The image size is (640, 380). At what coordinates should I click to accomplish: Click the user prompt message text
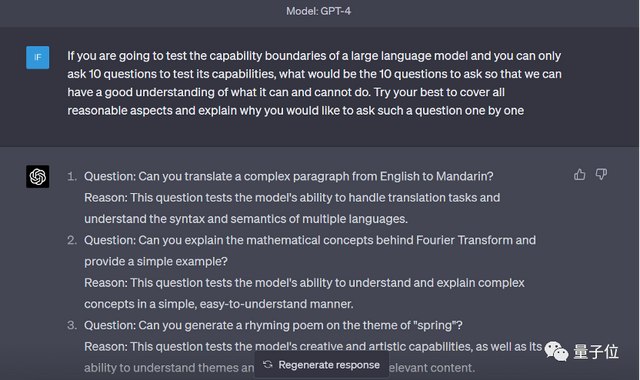(x=314, y=83)
